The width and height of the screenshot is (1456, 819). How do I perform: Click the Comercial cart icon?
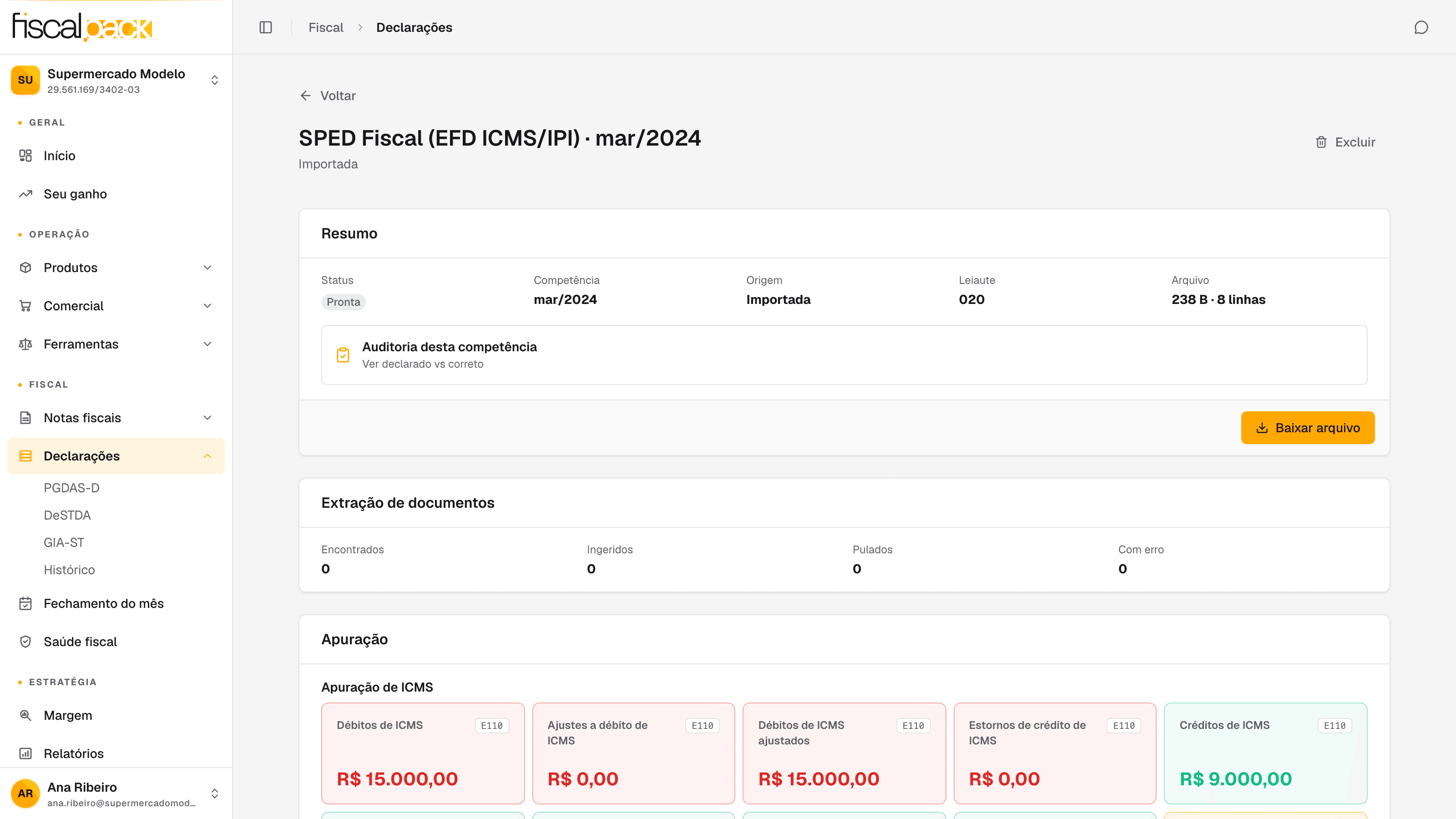click(x=25, y=306)
